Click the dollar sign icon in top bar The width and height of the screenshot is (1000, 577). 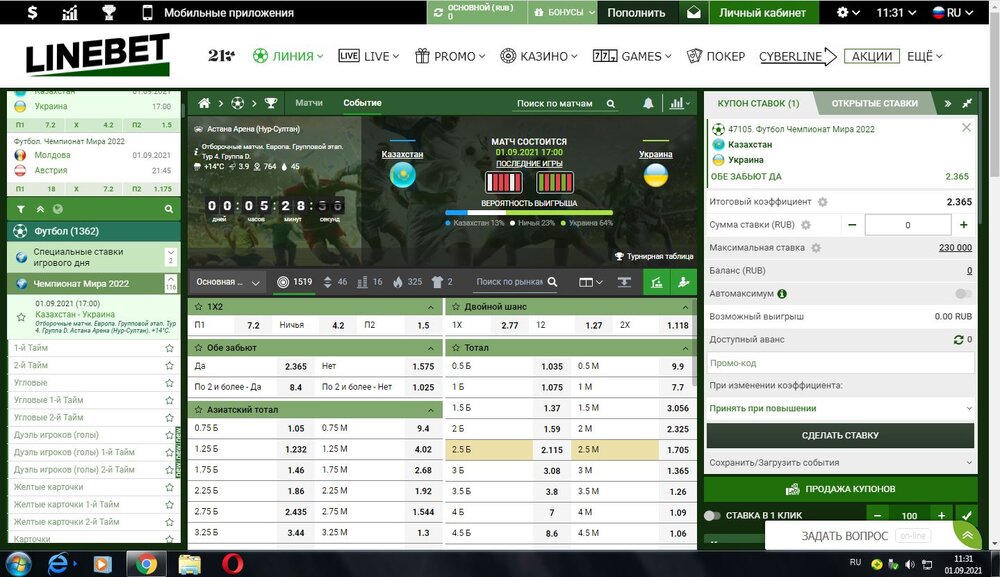[x=32, y=12]
